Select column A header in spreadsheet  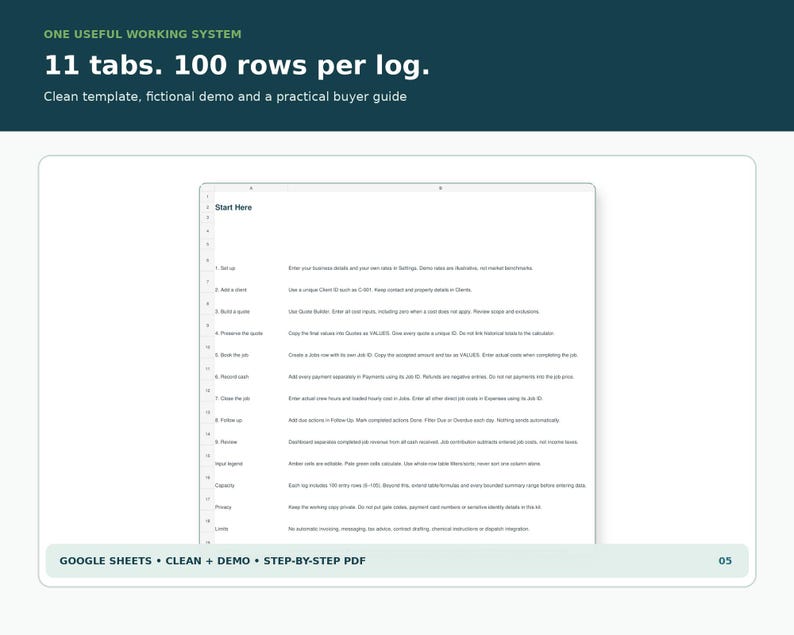pyautogui.click(x=251, y=188)
